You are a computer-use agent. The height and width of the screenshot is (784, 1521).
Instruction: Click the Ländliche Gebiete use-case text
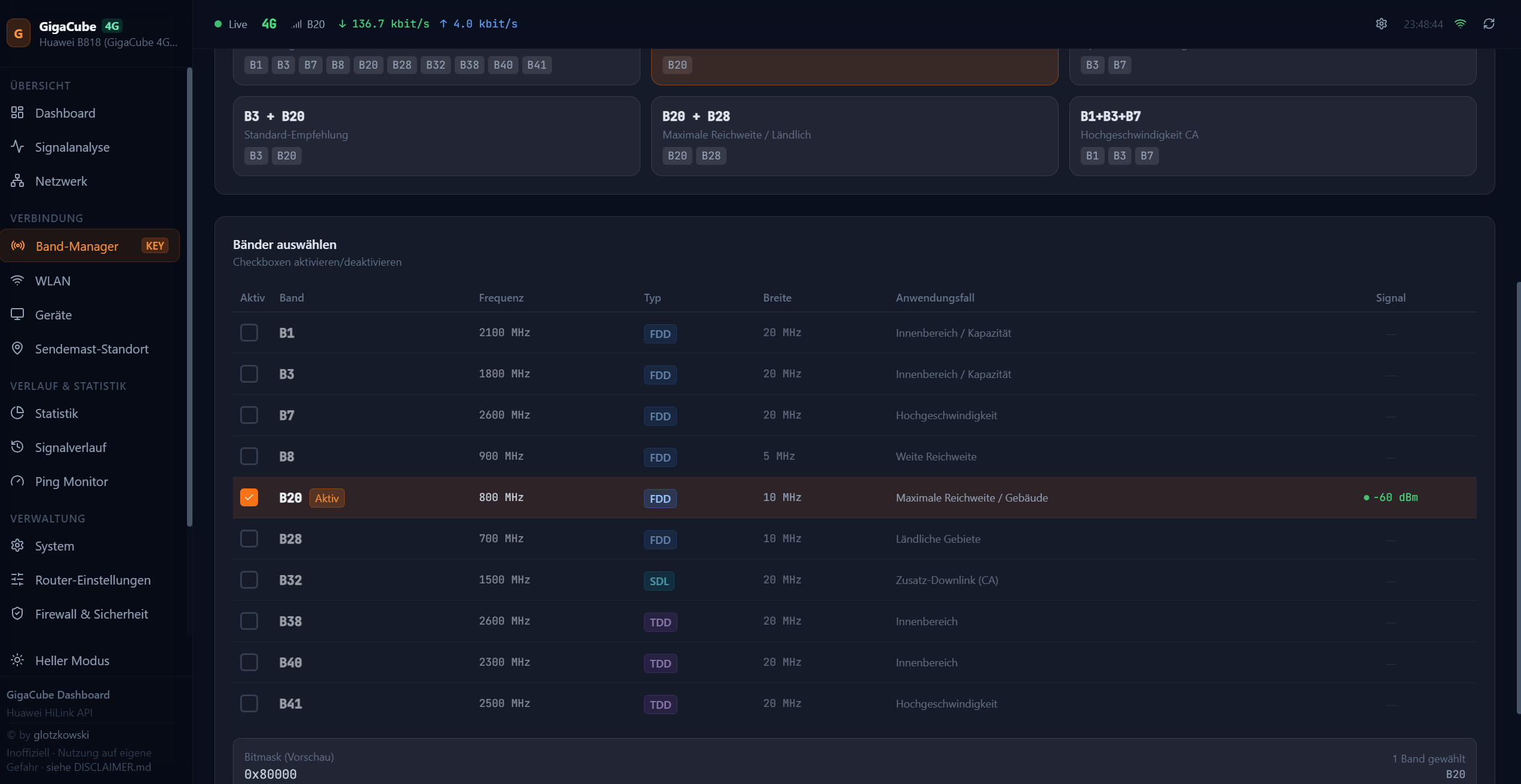pos(938,539)
